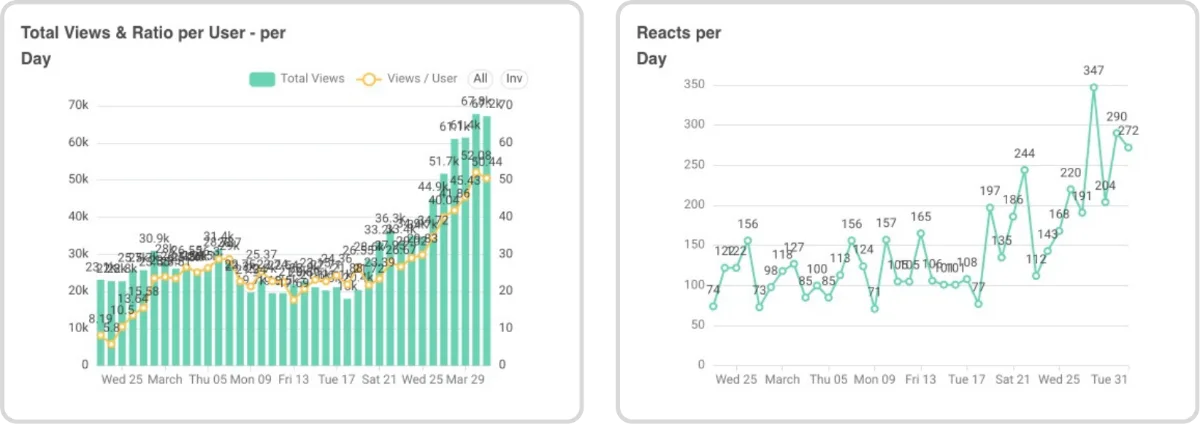Viewport: 1200px width, 424px height.
Task: Click the 8.19 Views / User point
Action: 100,335
